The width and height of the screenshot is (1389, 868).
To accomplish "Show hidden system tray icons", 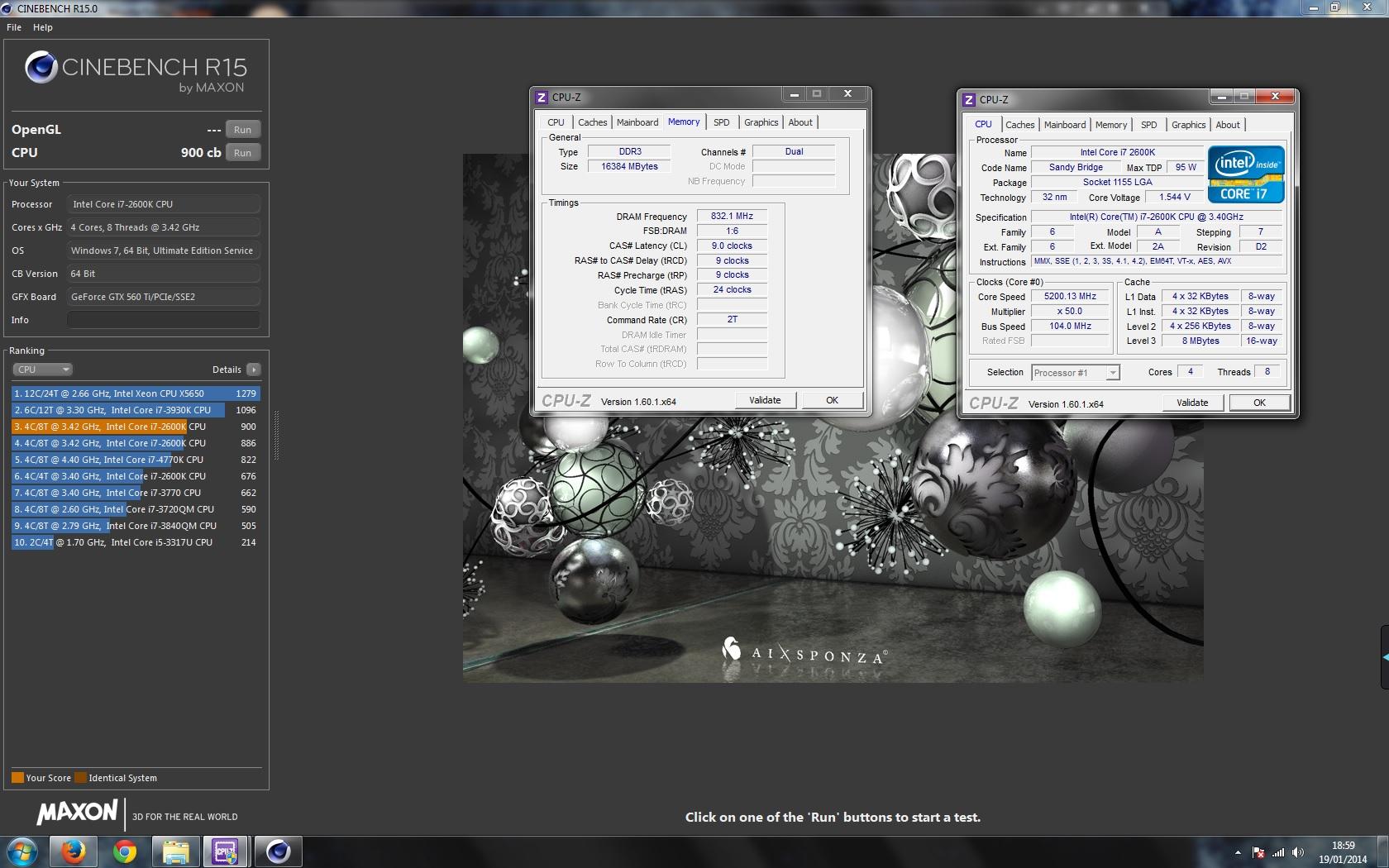I will (x=1238, y=852).
